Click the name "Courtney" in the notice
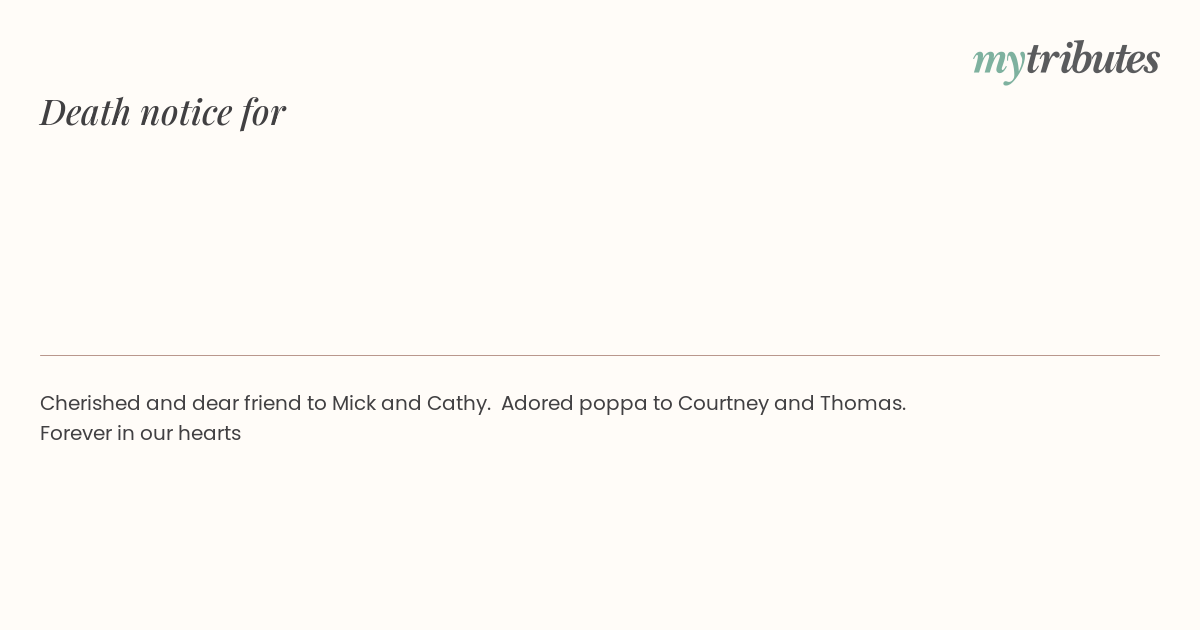The width and height of the screenshot is (1200, 630). [723, 403]
